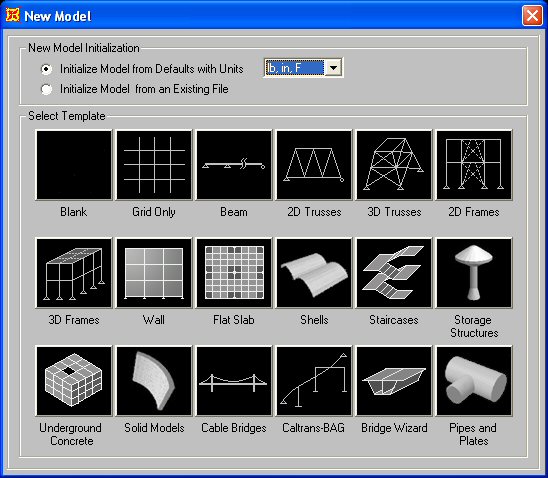This screenshot has height=478, width=548.
Task: Open the Staircases template
Action: tap(394, 273)
